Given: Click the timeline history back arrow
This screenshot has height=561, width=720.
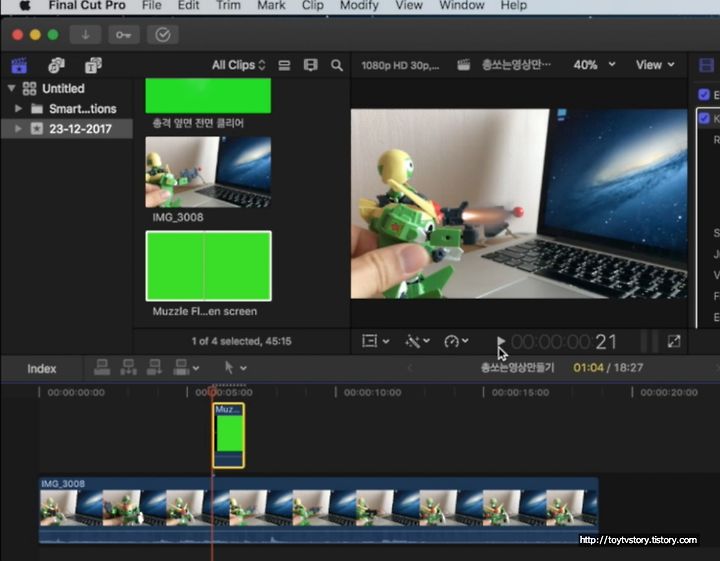Looking at the screenshot, I should (410, 368).
